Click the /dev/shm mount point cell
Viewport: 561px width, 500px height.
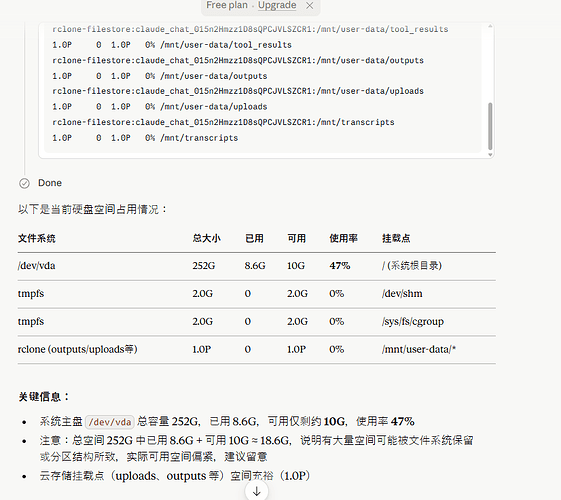click(x=402, y=294)
